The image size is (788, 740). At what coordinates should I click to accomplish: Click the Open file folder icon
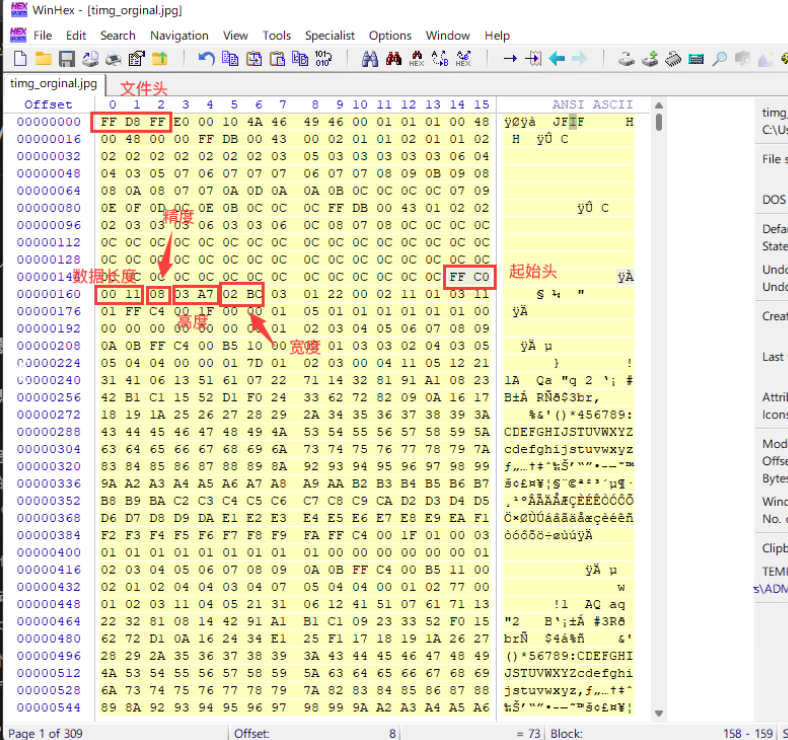pyautogui.click(x=44, y=59)
